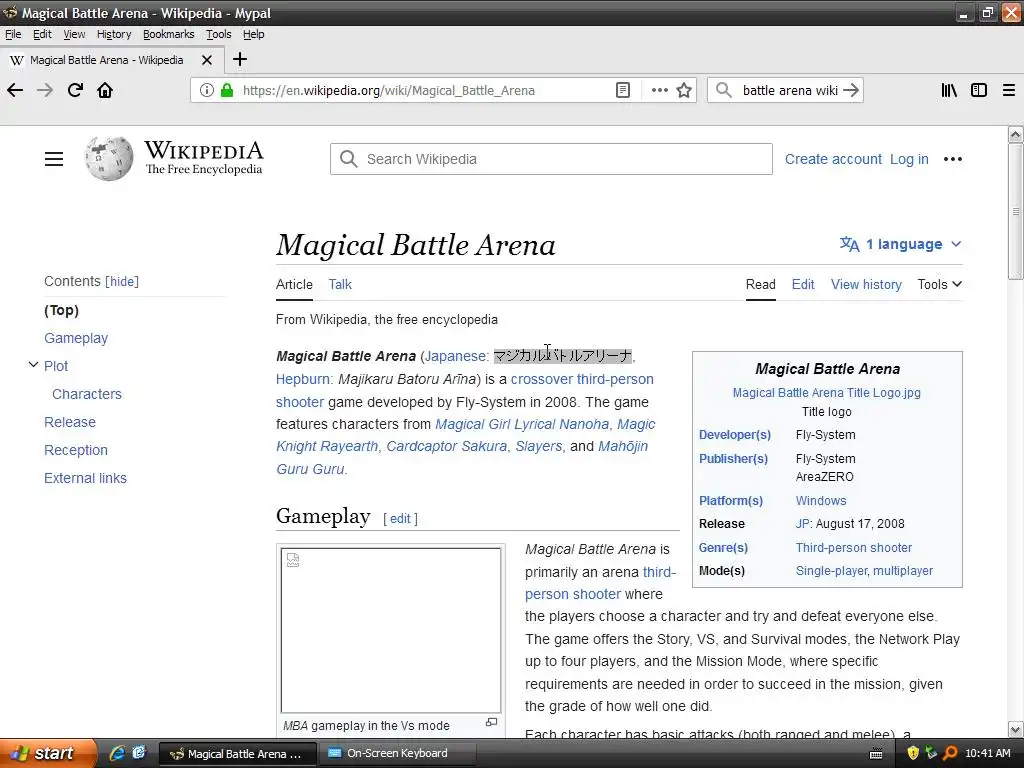Click the Gameplay section edit link
The image size is (1024, 768).
[x=400, y=519]
